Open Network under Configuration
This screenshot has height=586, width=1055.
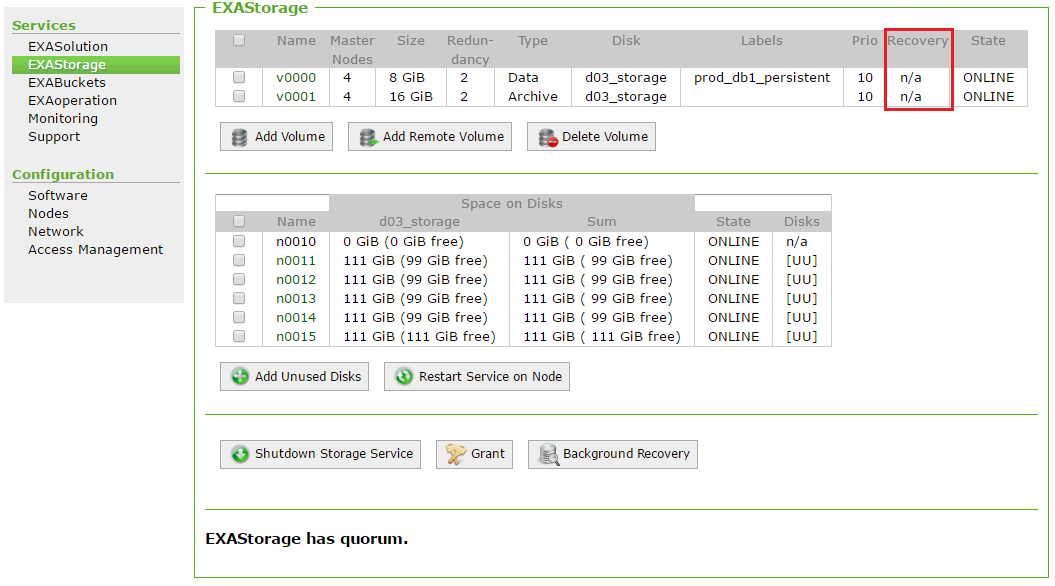click(56, 231)
